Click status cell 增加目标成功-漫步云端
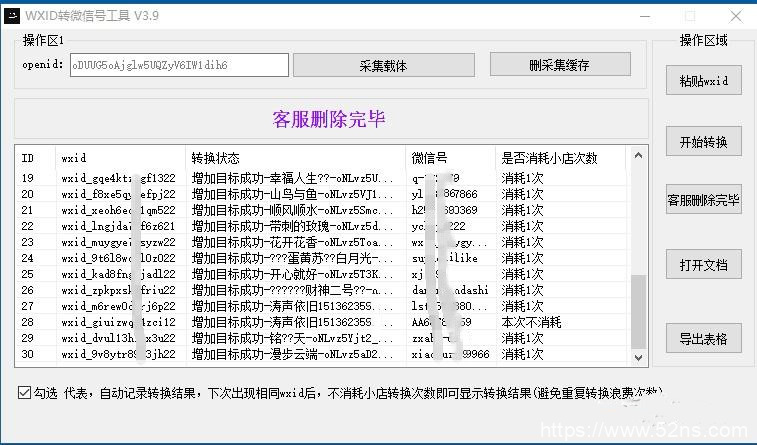Viewport: 757px width, 445px height. click(x=293, y=354)
